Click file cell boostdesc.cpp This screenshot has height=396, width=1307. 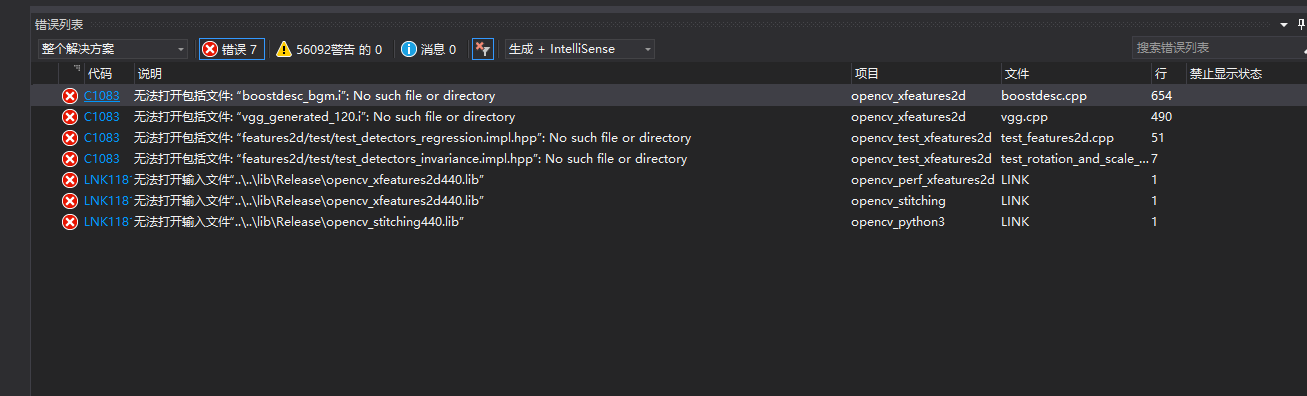pyautogui.click(x=1043, y=96)
